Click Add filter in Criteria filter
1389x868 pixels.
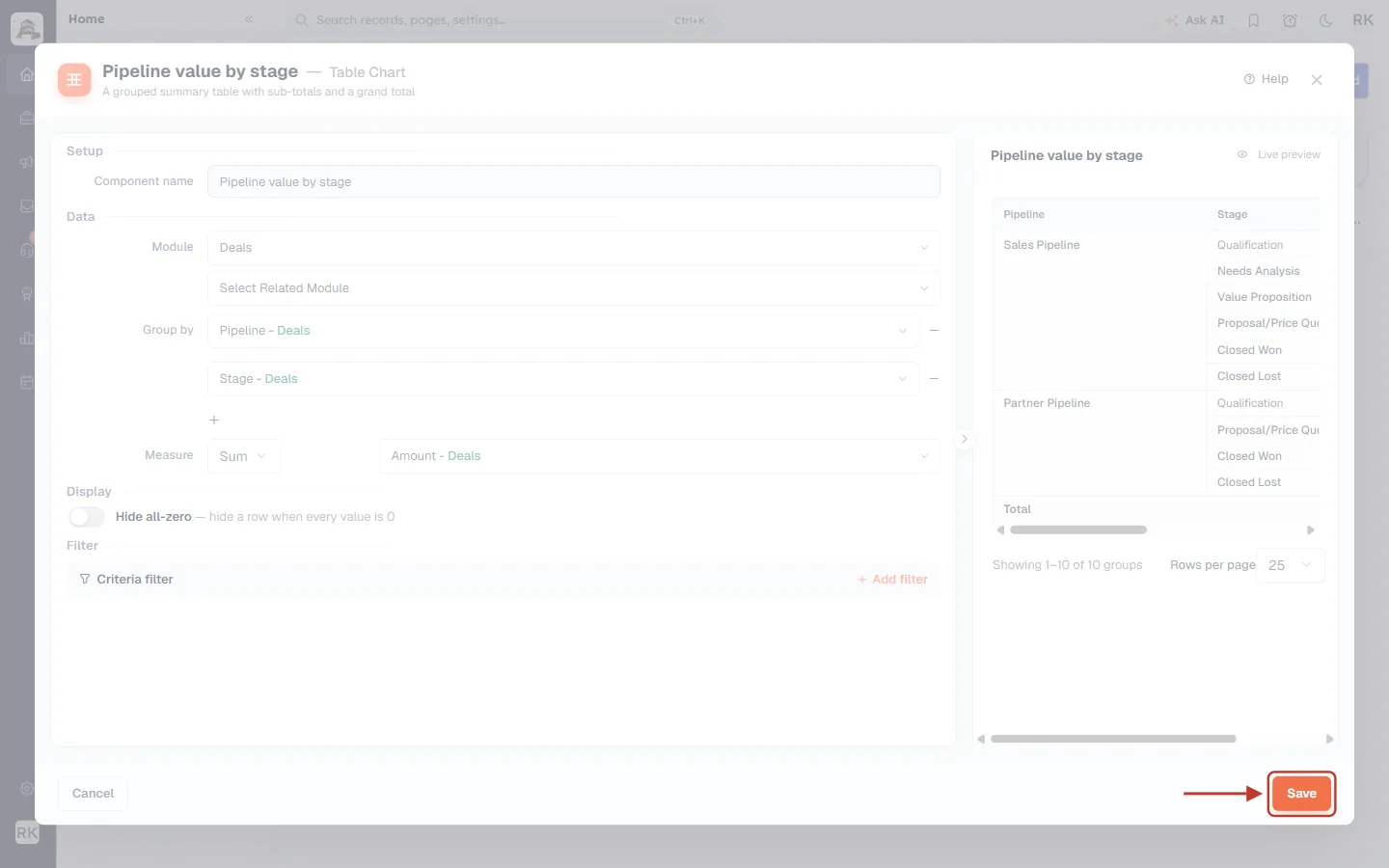click(x=892, y=580)
